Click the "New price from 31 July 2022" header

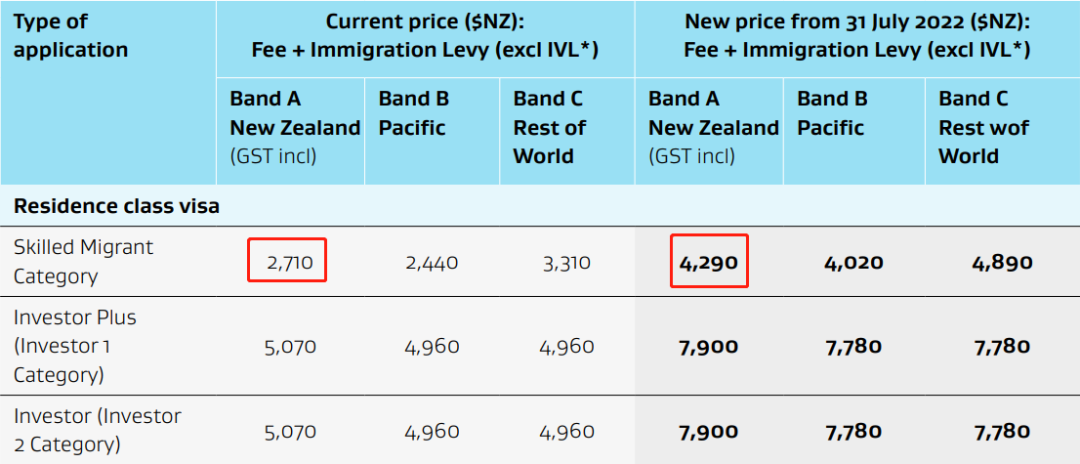point(857,35)
